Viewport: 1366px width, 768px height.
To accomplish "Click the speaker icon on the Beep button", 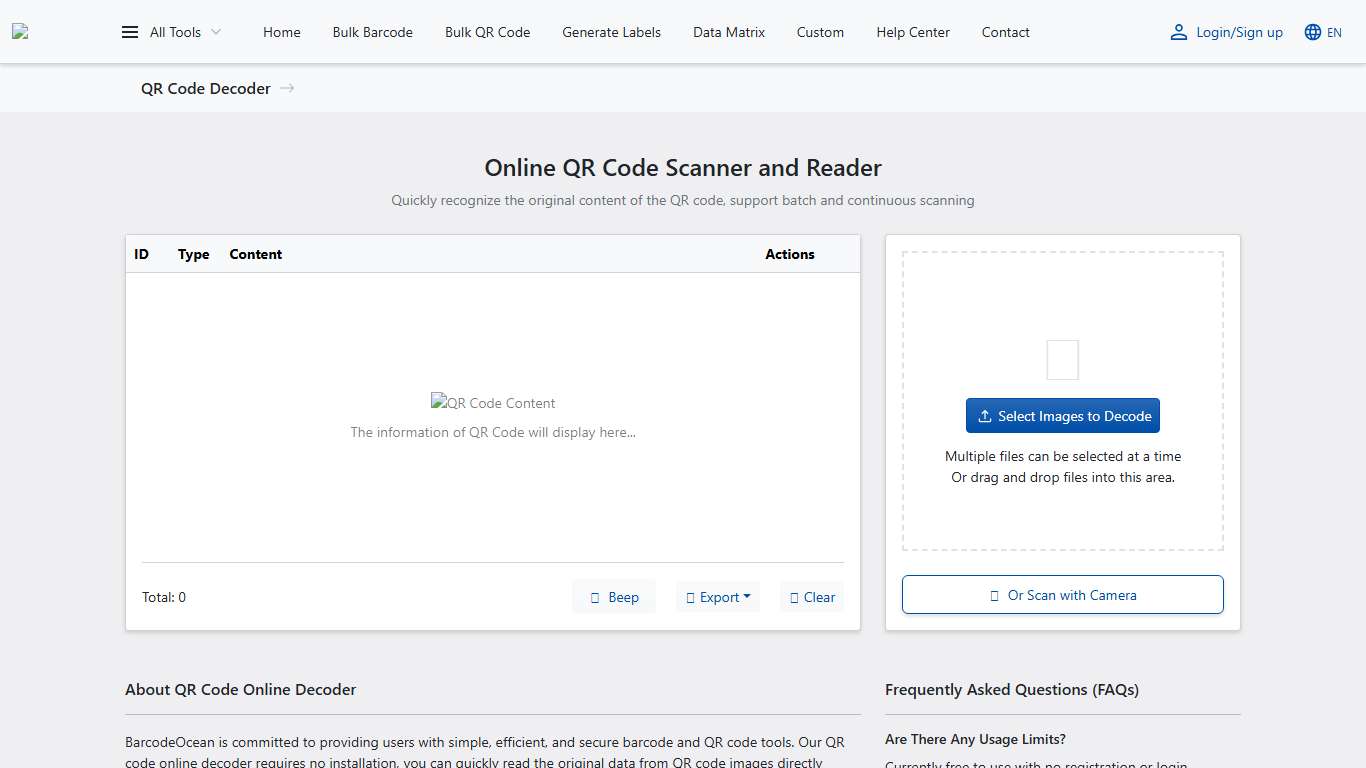I will point(596,596).
